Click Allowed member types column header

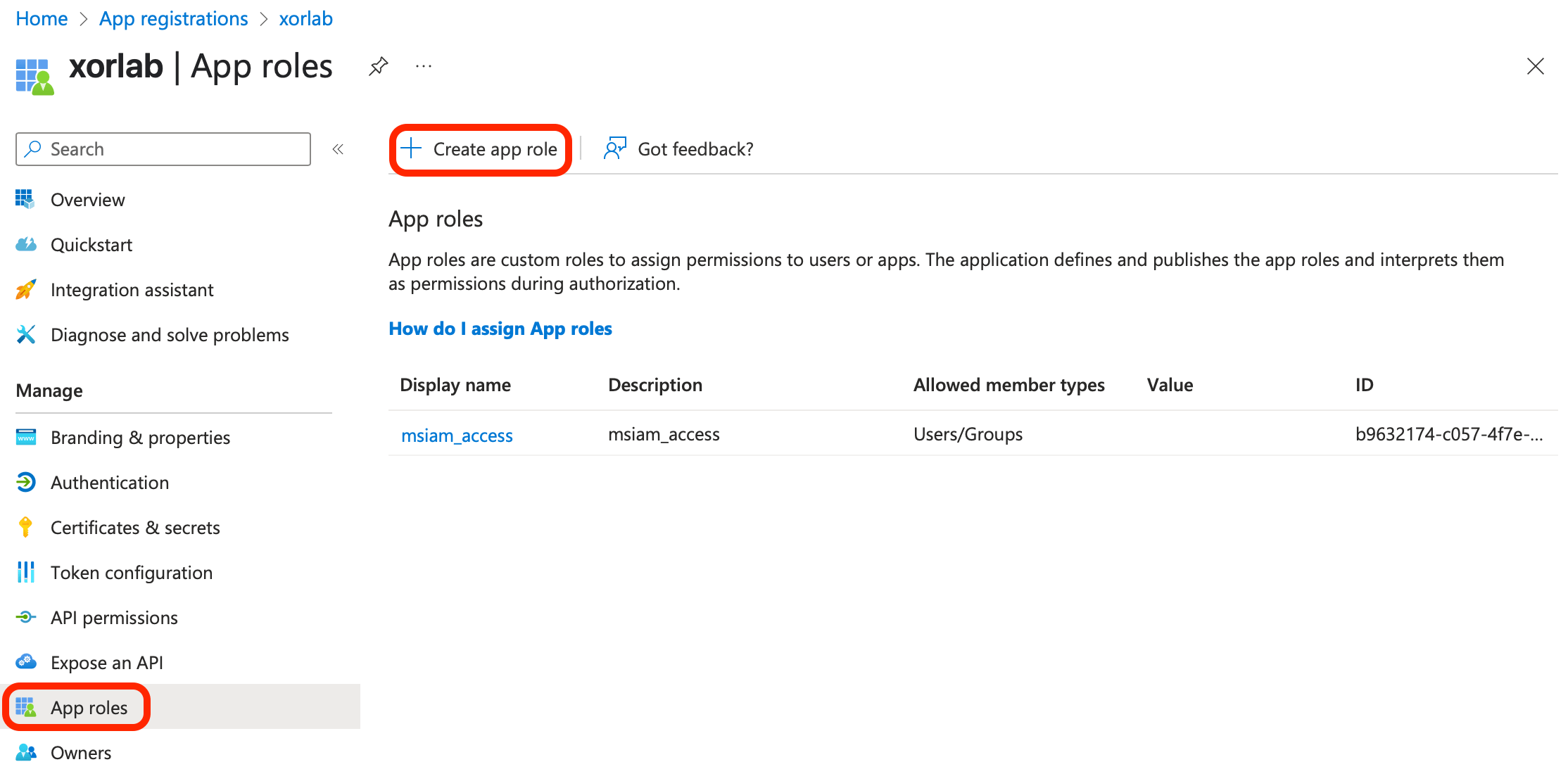click(1009, 385)
